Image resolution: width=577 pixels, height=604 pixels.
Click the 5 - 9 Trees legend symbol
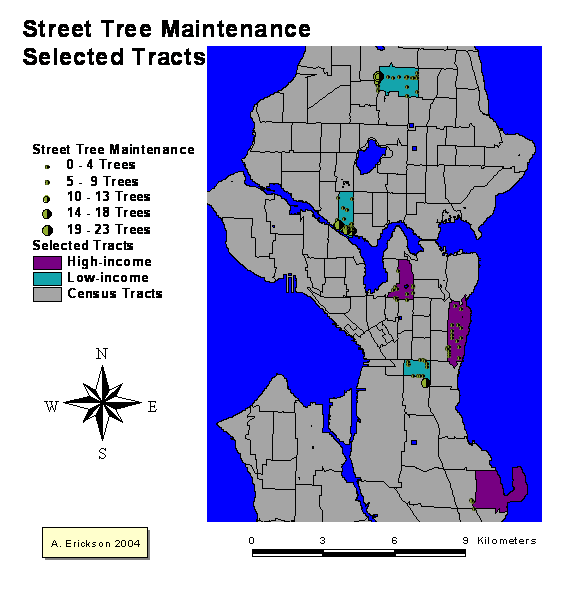click(x=47, y=182)
